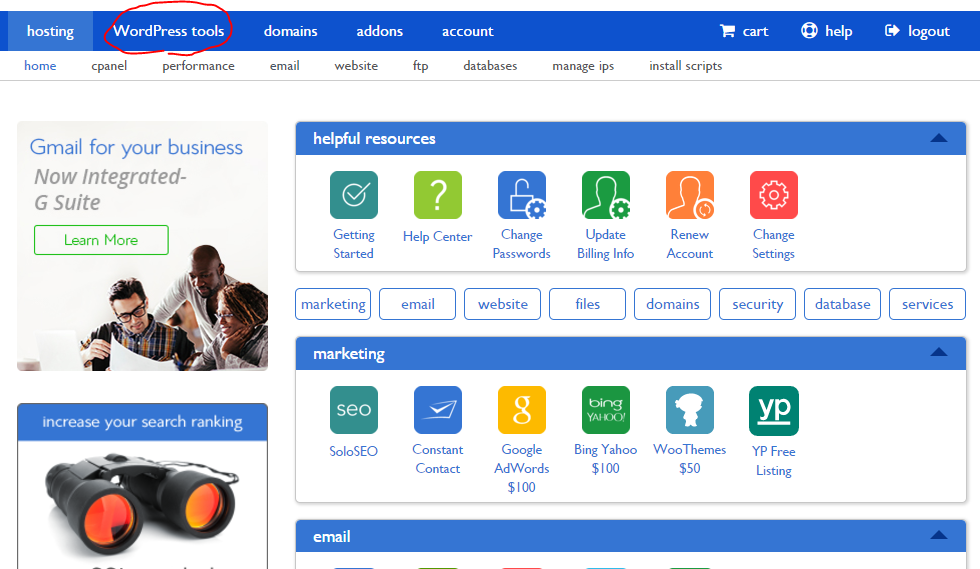Open the addons tab
Screen dimensions: 980x569
pyautogui.click(x=379, y=31)
